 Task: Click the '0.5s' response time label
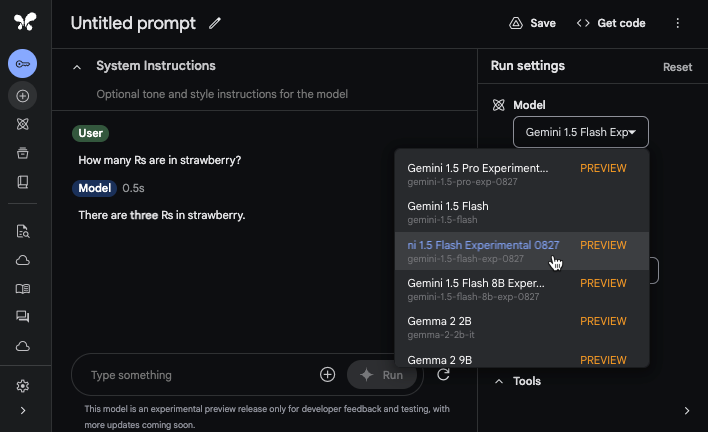tap(133, 188)
